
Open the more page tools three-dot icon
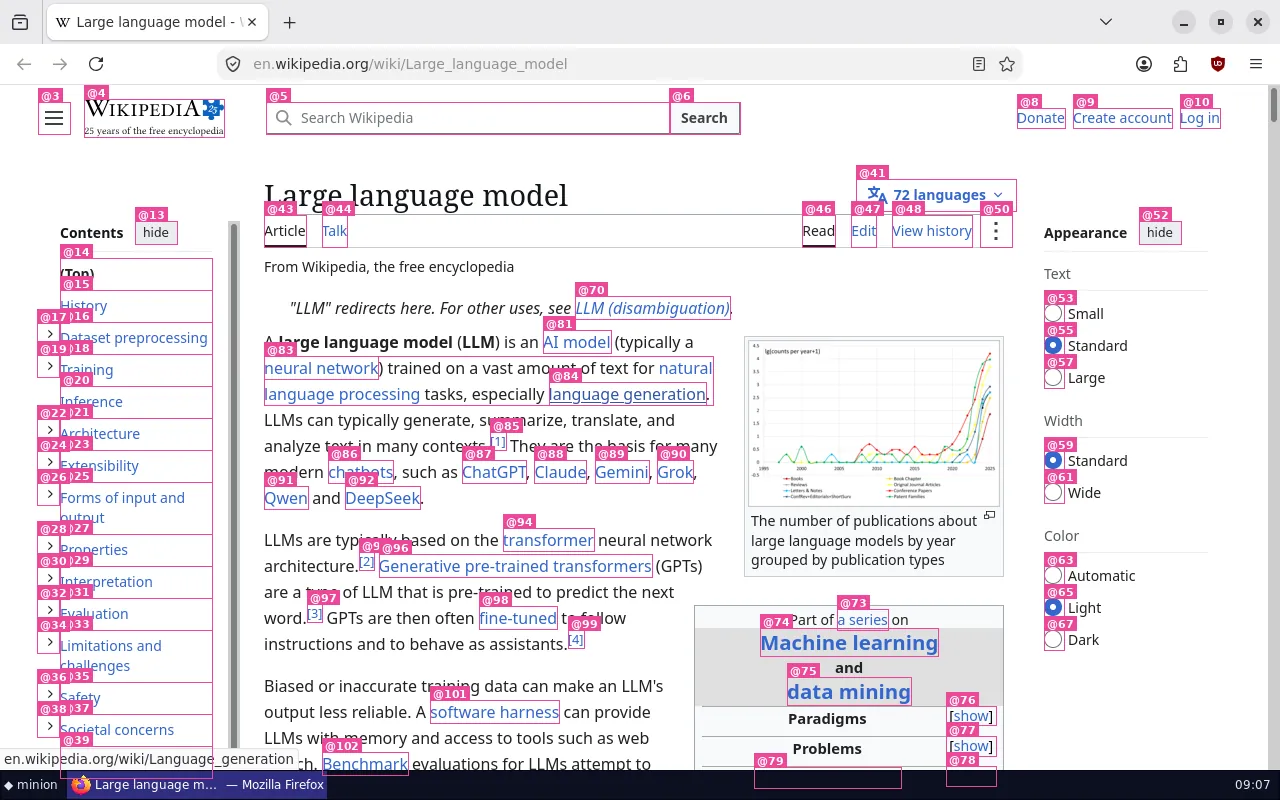pos(996,231)
